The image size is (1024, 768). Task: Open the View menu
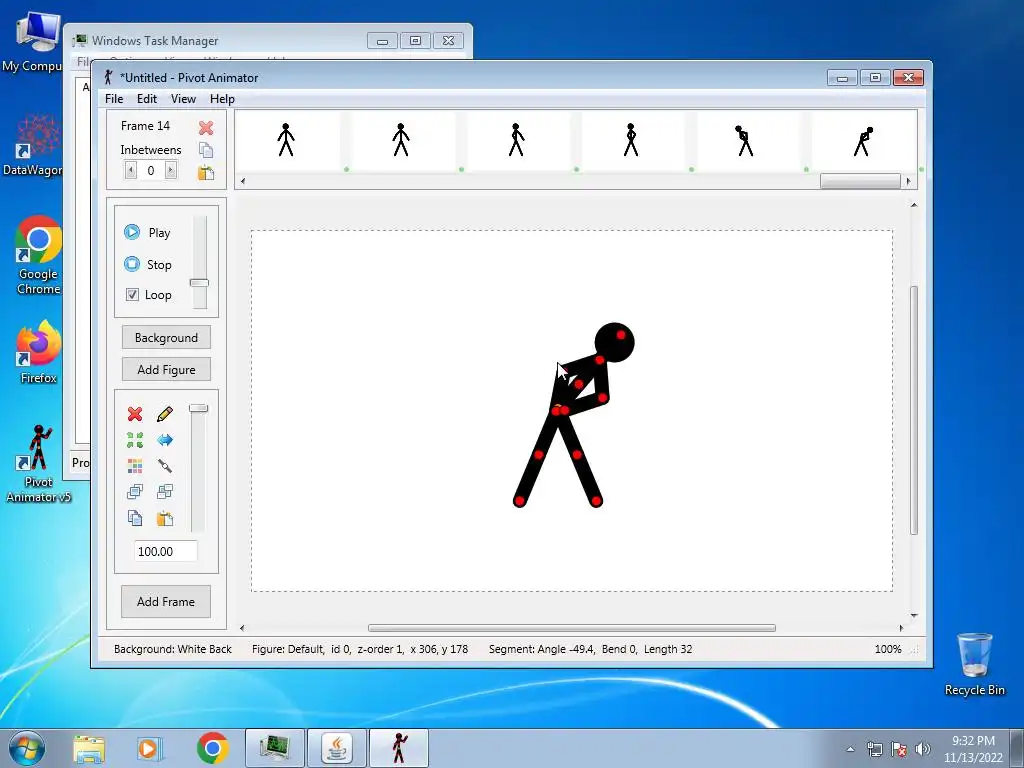click(x=184, y=99)
